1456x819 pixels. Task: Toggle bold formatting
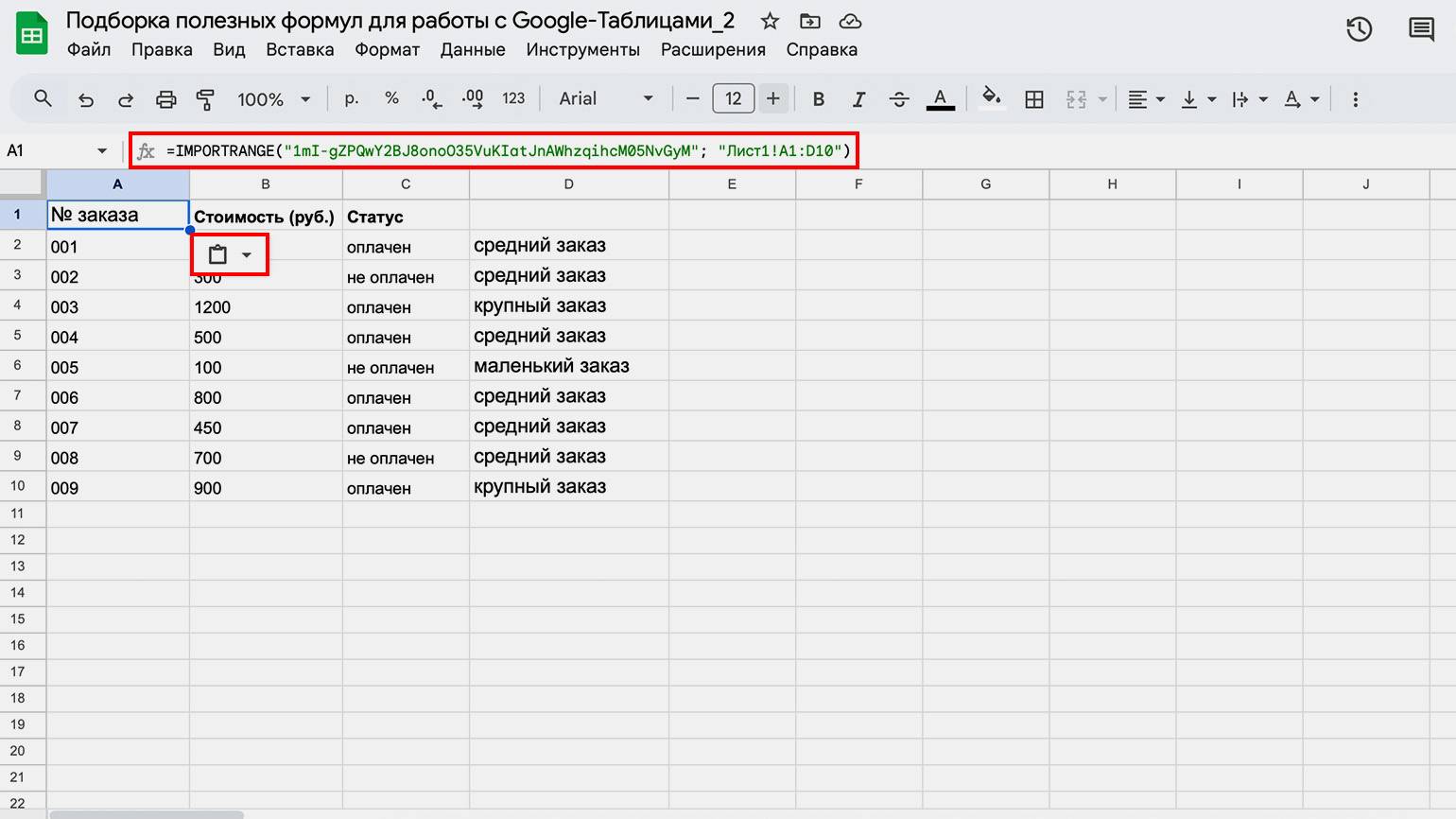pos(819,99)
